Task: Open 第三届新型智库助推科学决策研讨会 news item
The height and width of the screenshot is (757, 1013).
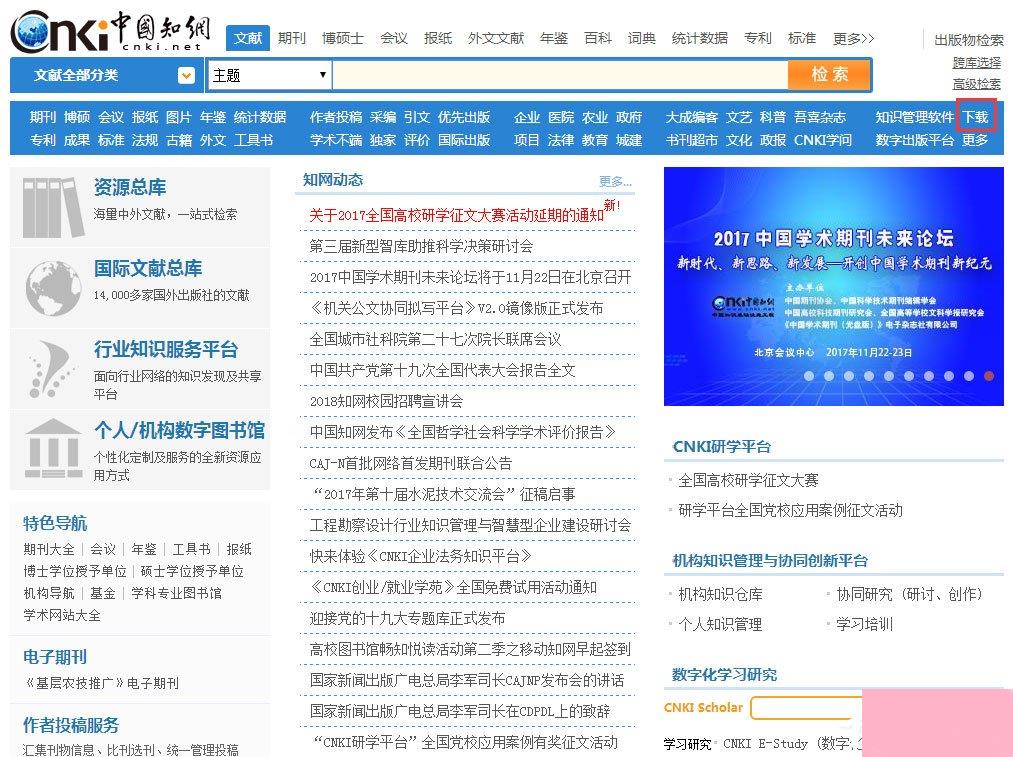Action: (x=421, y=245)
